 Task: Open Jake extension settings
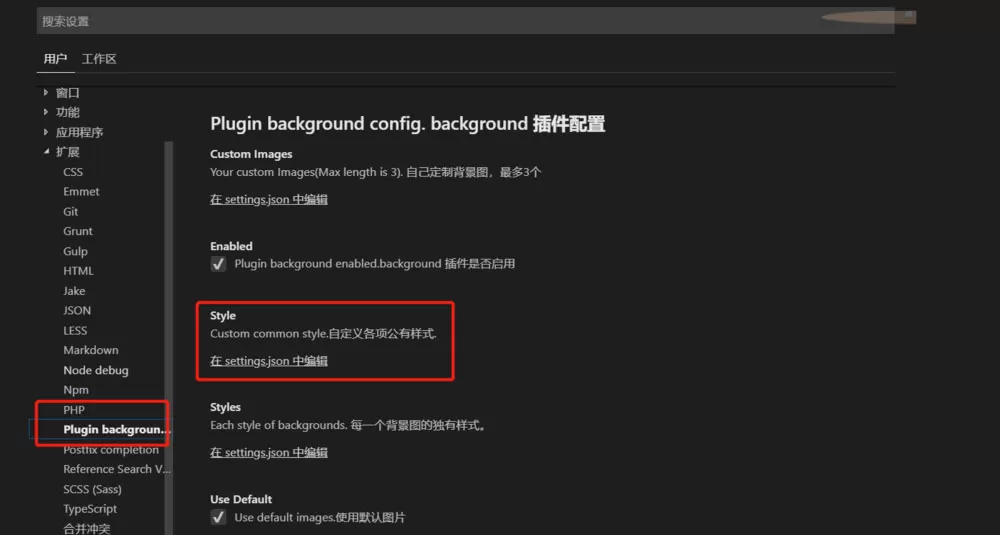74,291
